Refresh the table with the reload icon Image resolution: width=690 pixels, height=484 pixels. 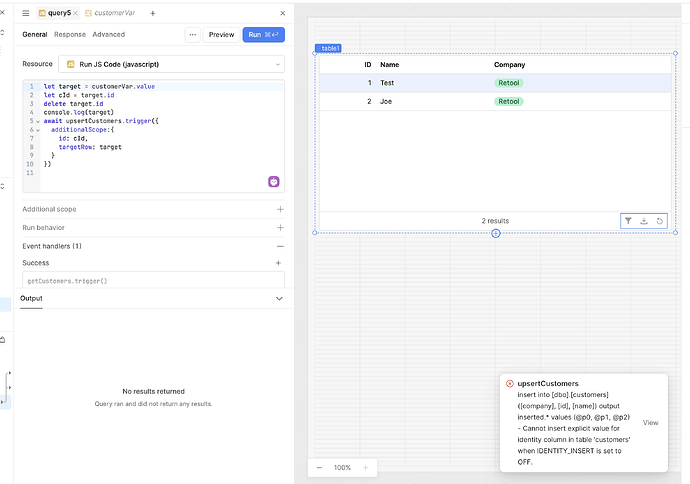coord(660,221)
